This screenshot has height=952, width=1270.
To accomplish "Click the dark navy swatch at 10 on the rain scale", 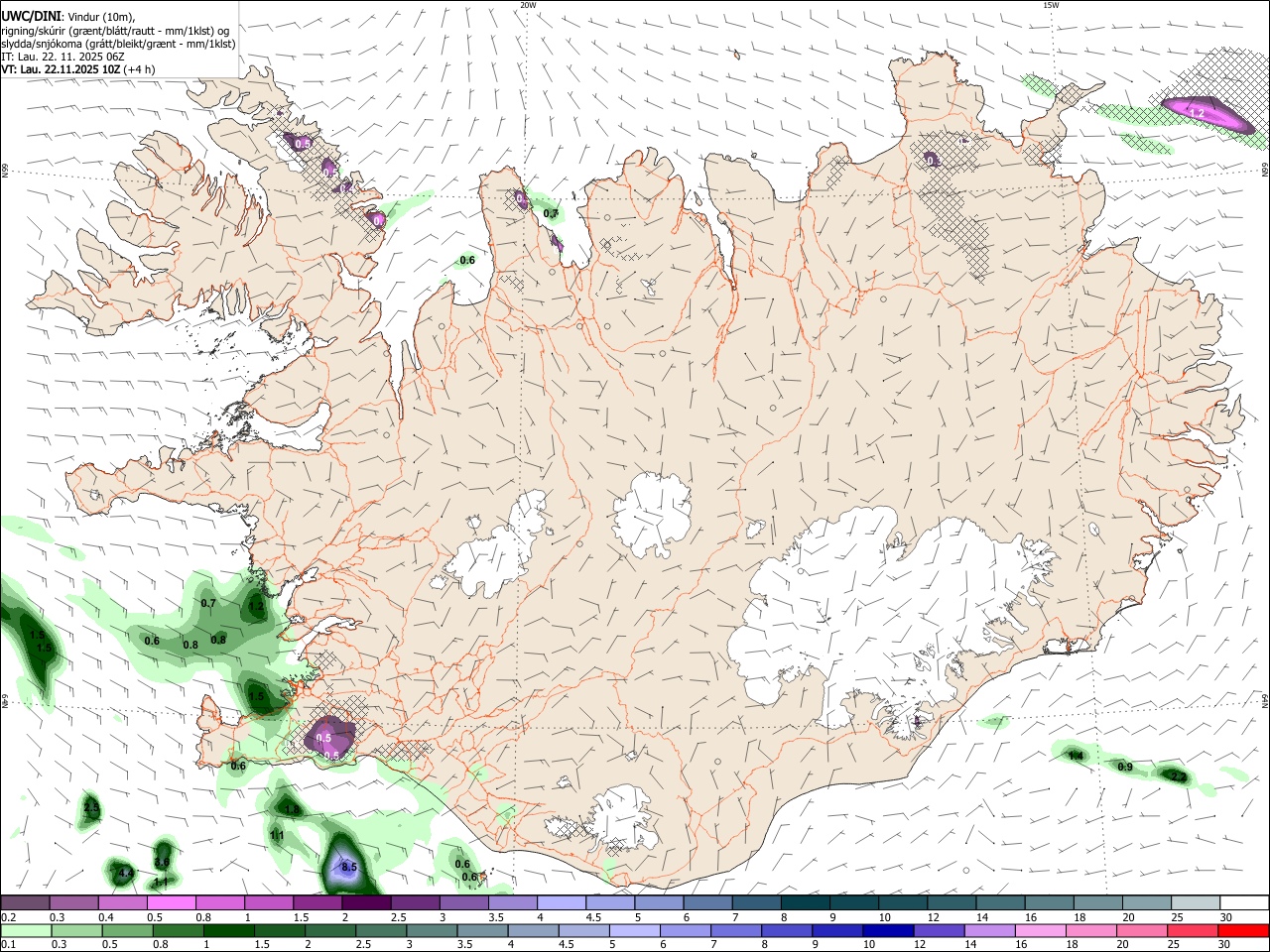I will coord(886,930).
